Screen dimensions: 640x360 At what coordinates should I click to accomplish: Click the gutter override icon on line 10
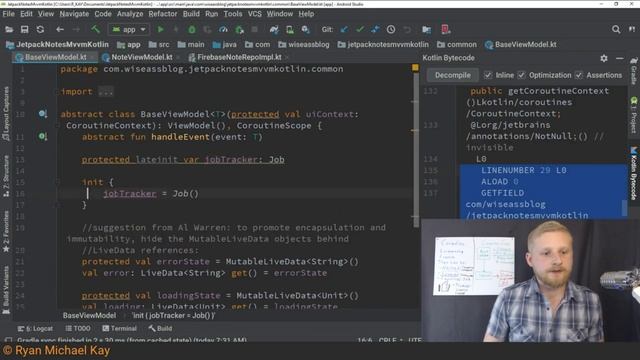(43, 114)
